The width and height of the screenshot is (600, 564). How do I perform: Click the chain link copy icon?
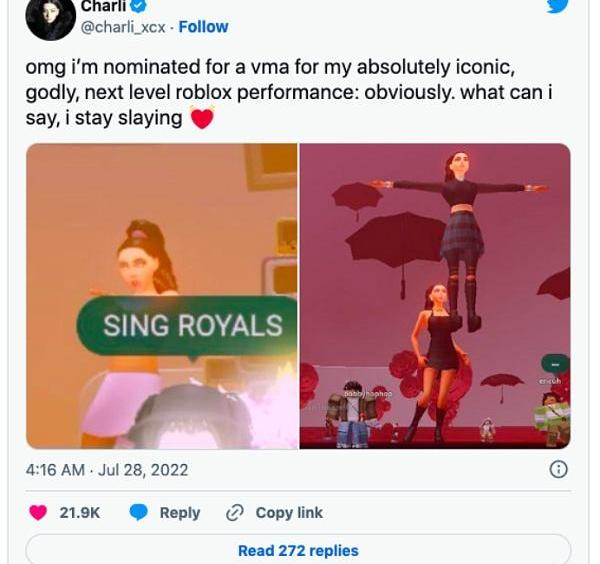point(235,512)
